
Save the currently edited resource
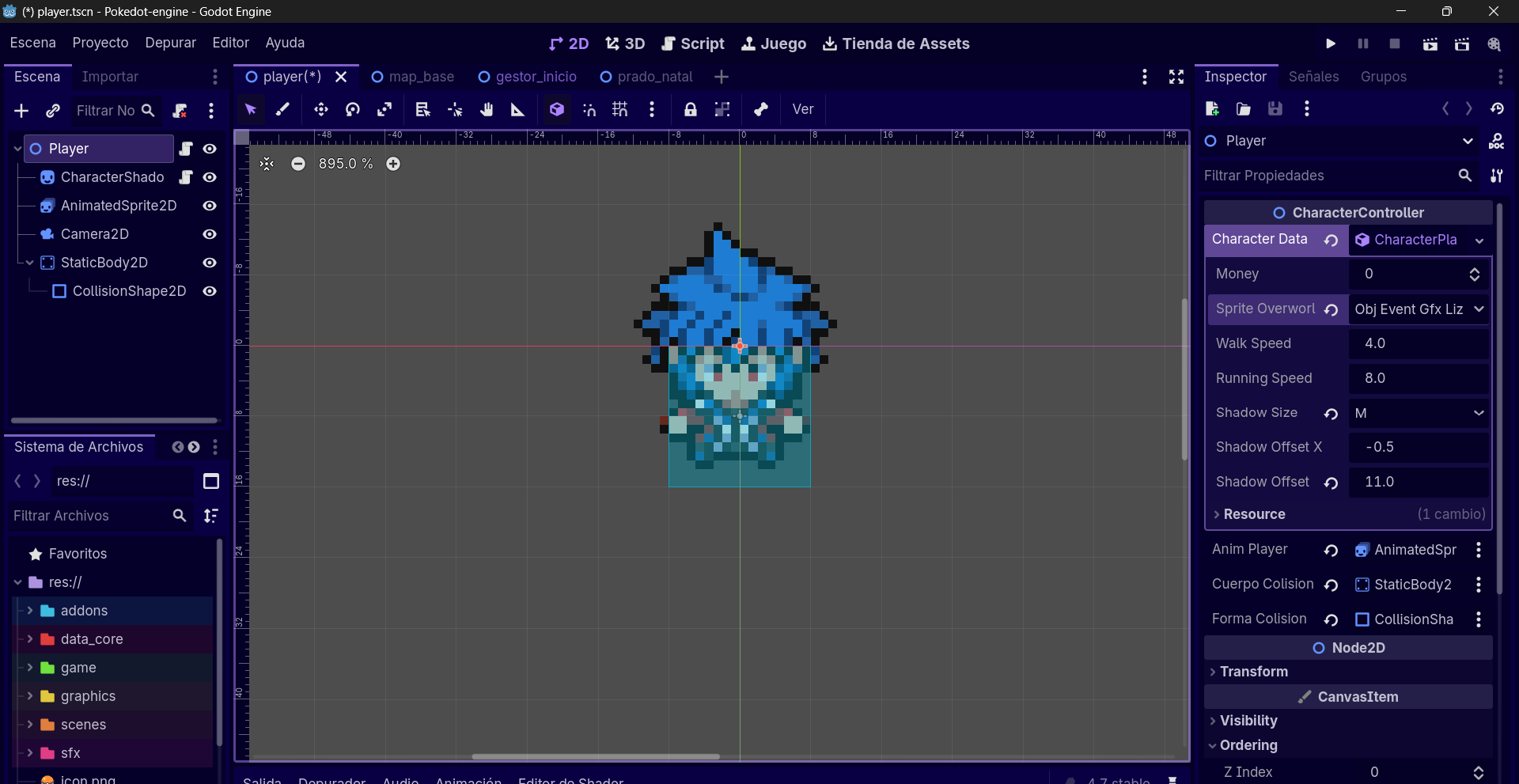coord(1275,108)
